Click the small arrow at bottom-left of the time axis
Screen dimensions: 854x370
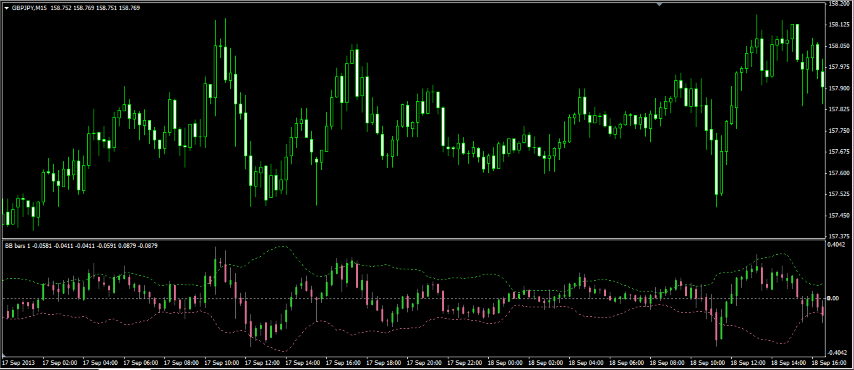(x=4, y=355)
